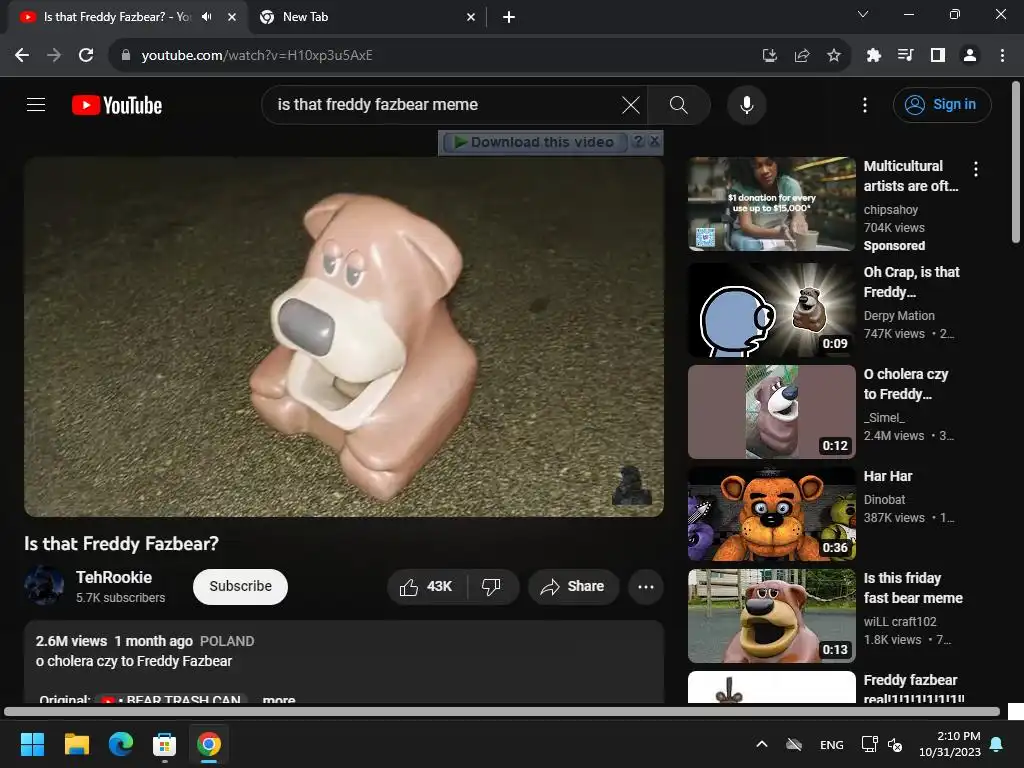Open the Windows Start menu

(32, 744)
